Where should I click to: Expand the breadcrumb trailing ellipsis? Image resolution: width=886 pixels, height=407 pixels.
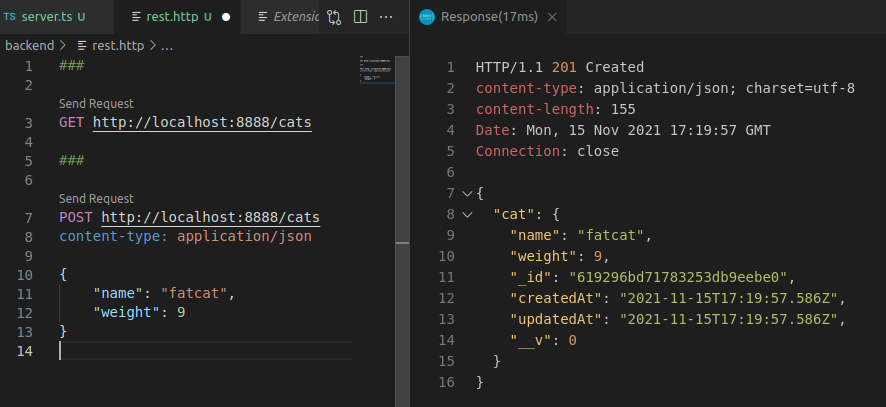coord(166,45)
